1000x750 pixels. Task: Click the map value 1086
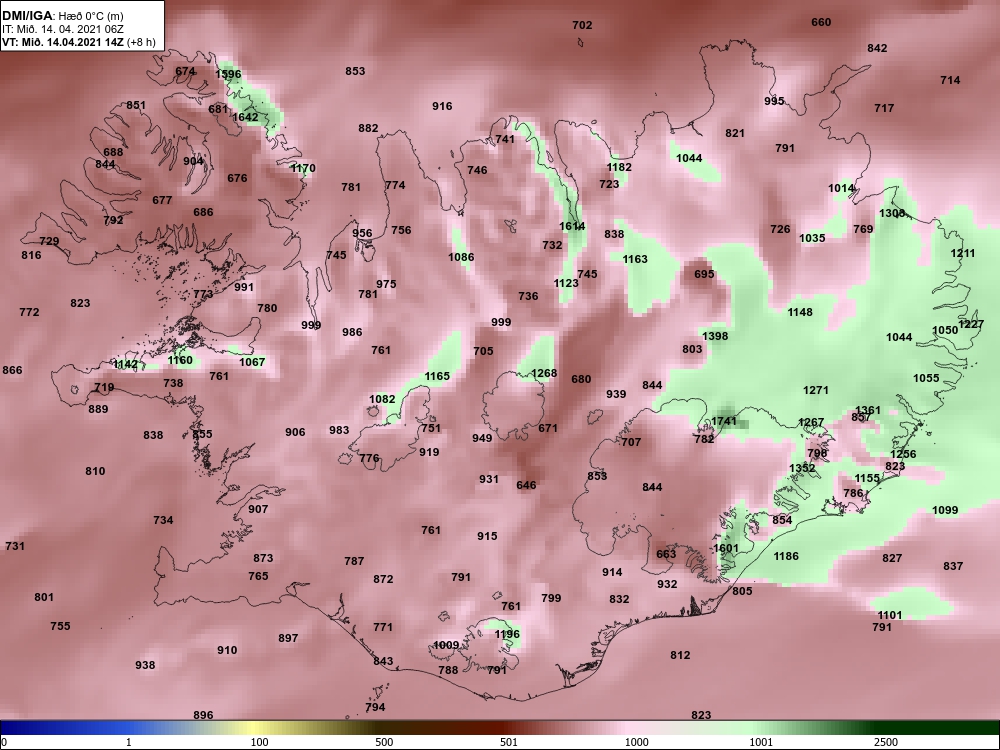[460, 257]
